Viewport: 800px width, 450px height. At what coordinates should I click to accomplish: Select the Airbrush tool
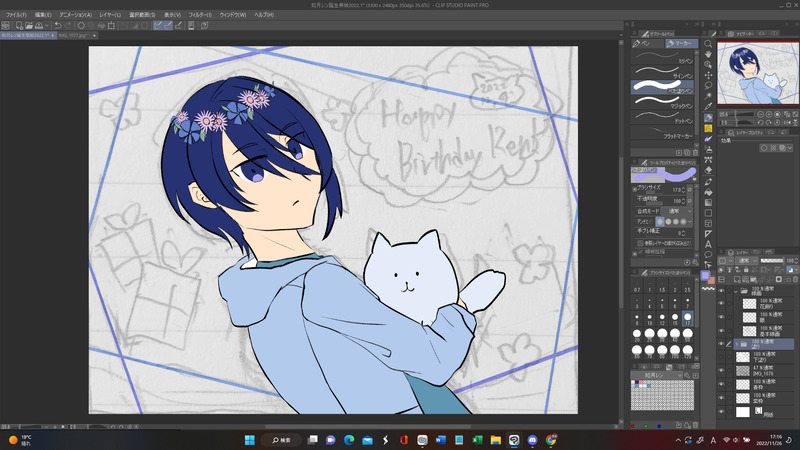(x=708, y=149)
